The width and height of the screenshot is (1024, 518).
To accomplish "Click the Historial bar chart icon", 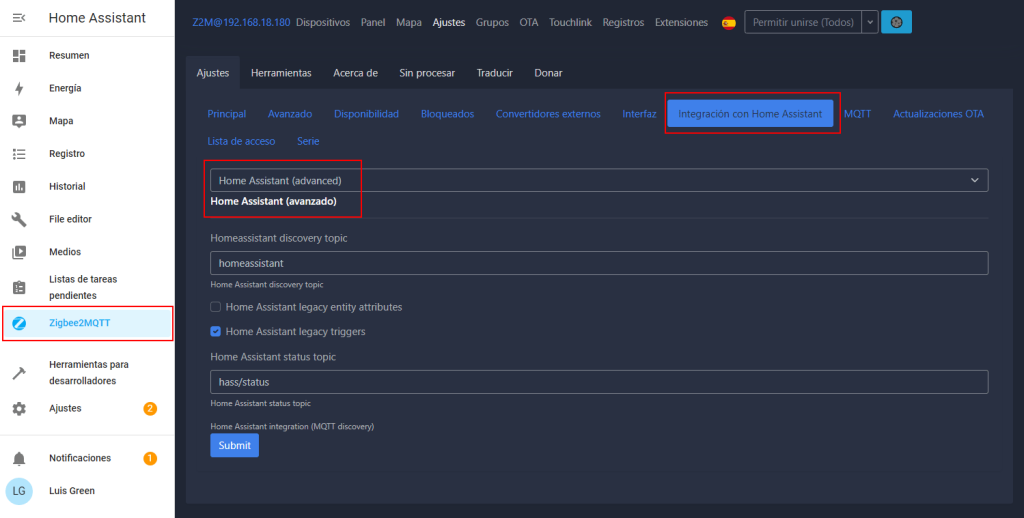I will click(19, 187).
